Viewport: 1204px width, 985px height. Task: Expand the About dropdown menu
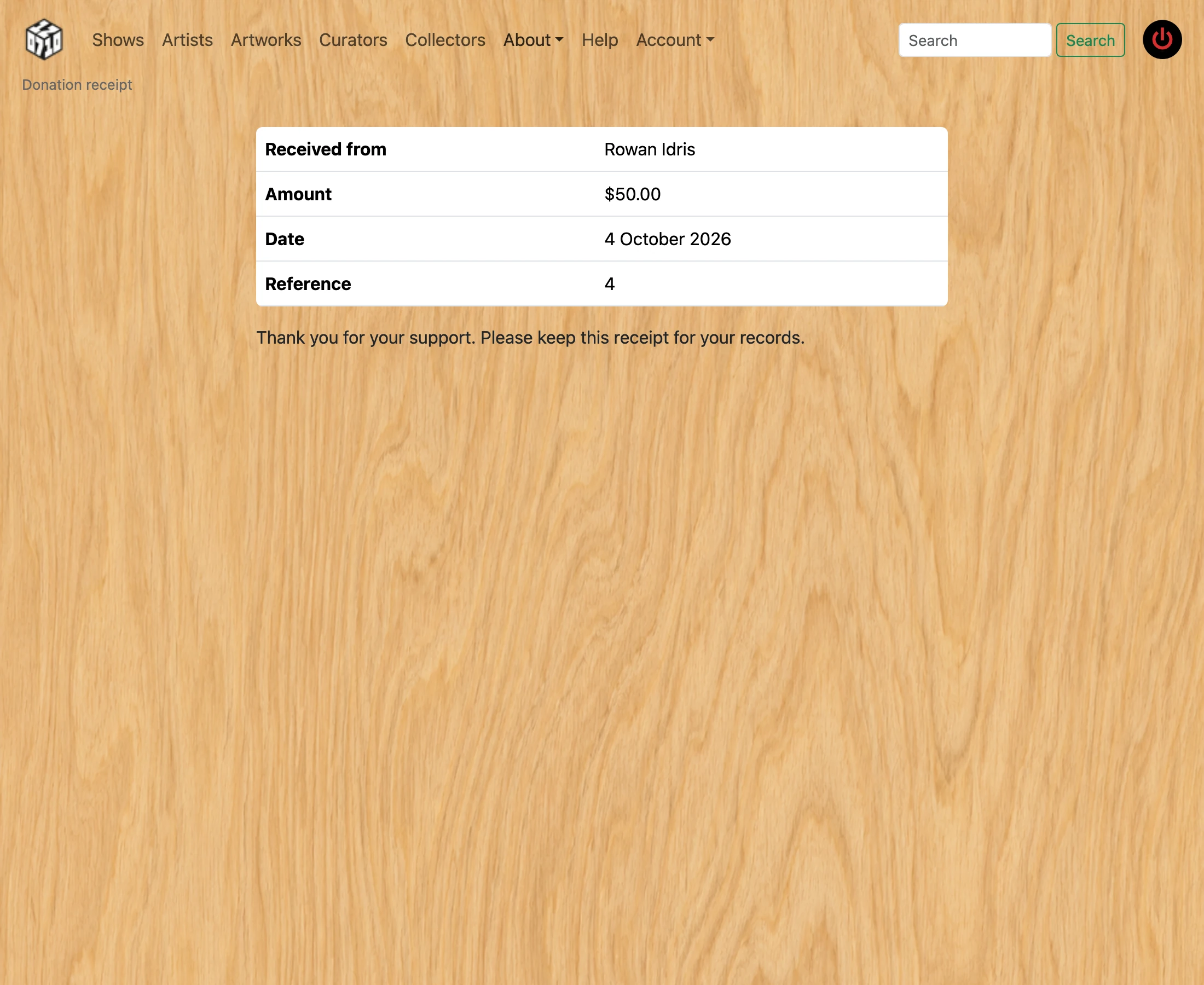coord(534,40)
